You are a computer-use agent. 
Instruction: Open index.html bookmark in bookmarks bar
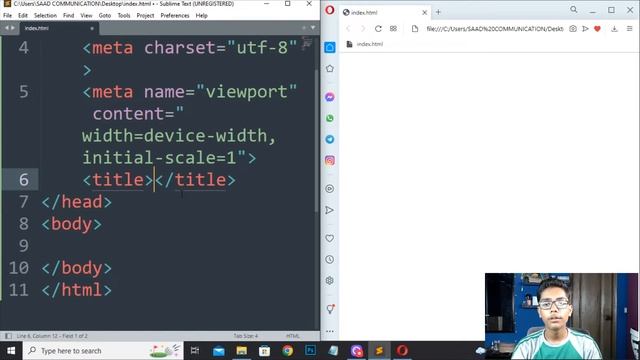(365, 44)
